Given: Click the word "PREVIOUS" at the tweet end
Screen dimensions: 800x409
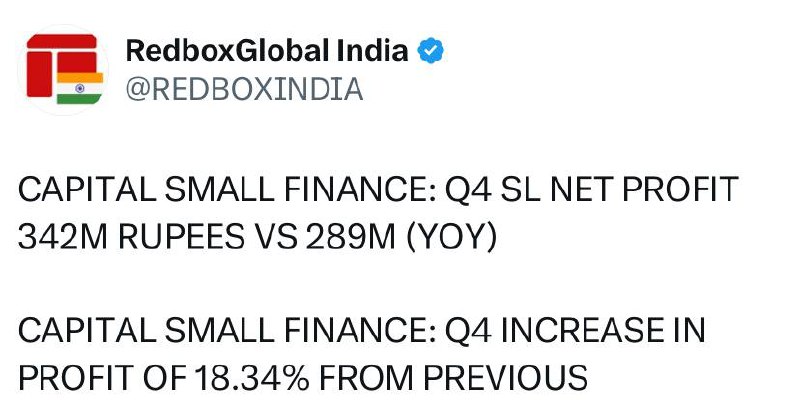Looking at the screenshot, I should point(506,378).
